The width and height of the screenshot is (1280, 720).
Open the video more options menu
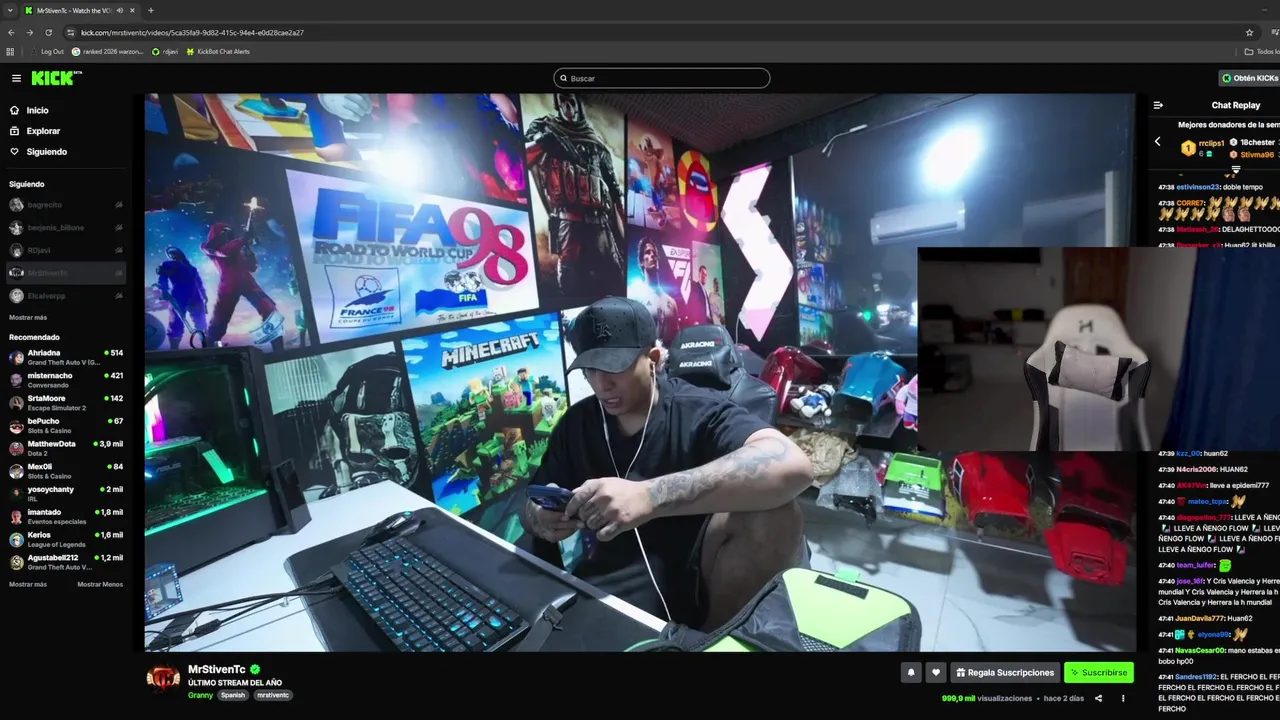tap(1123, 699)
